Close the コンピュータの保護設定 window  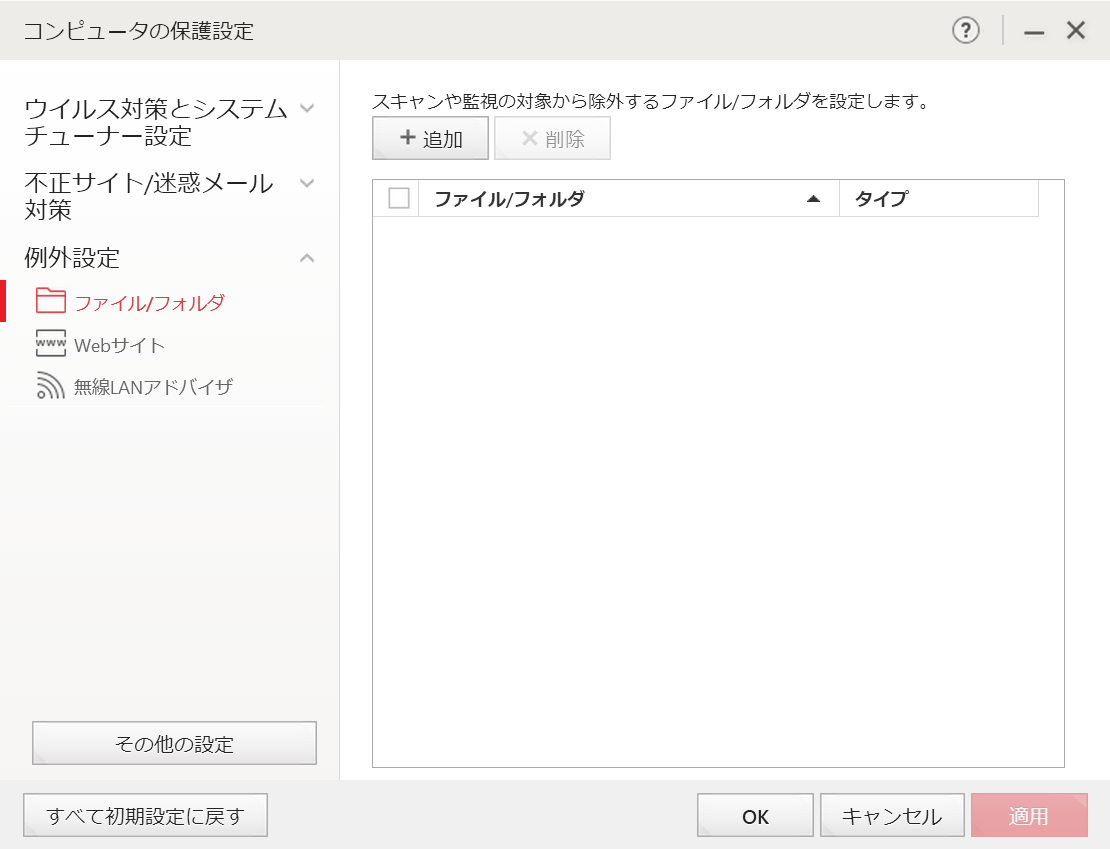(x=1076, y=31)
